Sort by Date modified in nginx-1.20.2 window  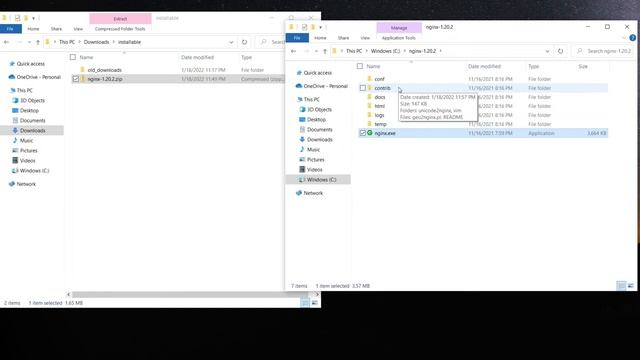click(484, 66)
